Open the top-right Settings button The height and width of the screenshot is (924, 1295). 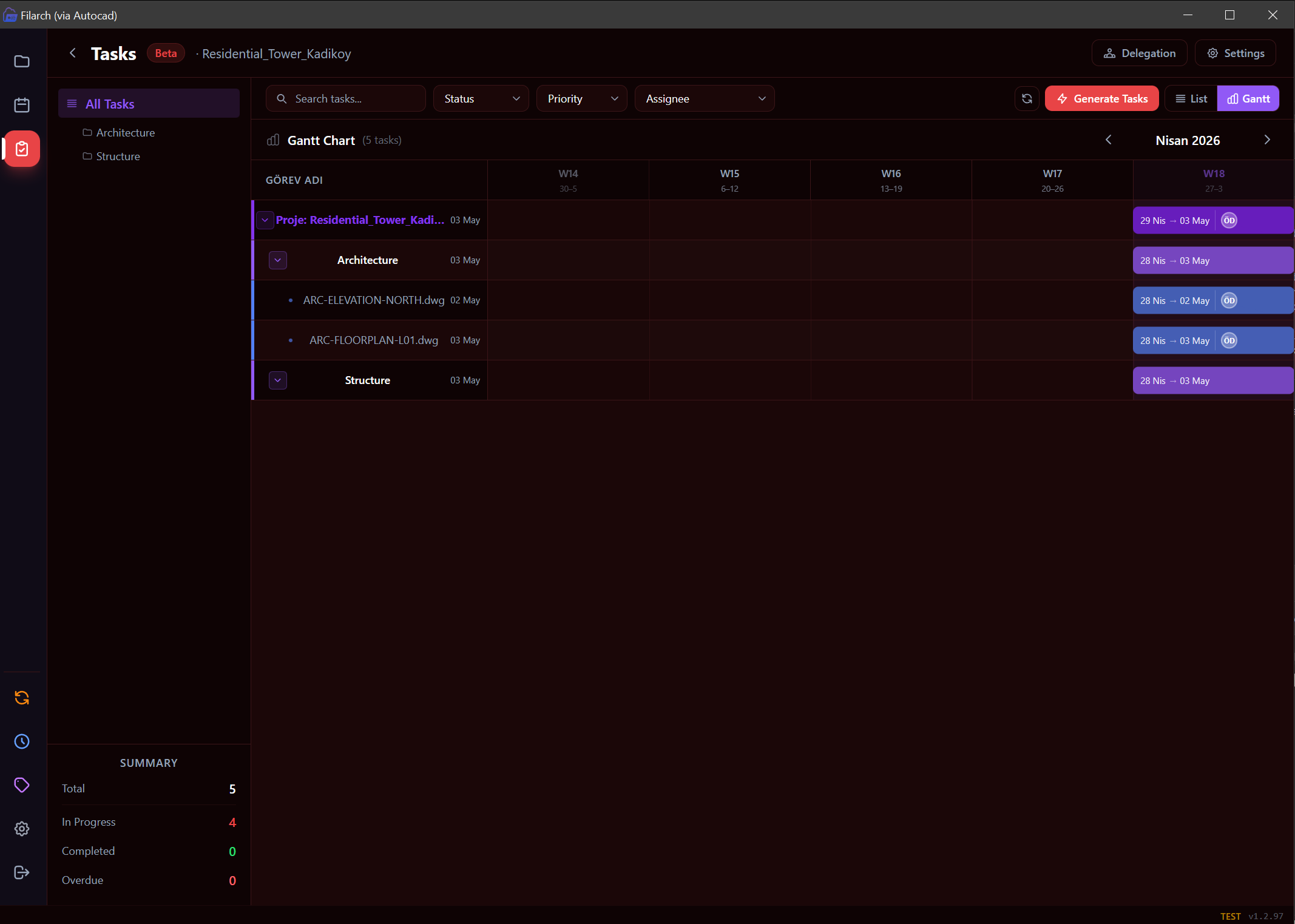[1236, 53]
